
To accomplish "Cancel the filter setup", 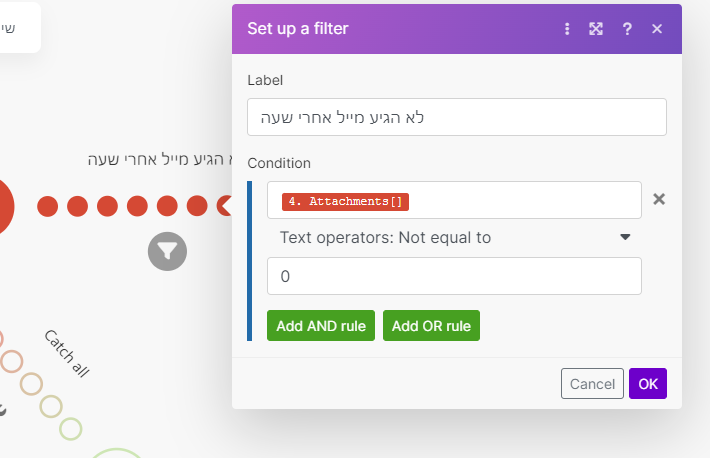I will point(592,383).
